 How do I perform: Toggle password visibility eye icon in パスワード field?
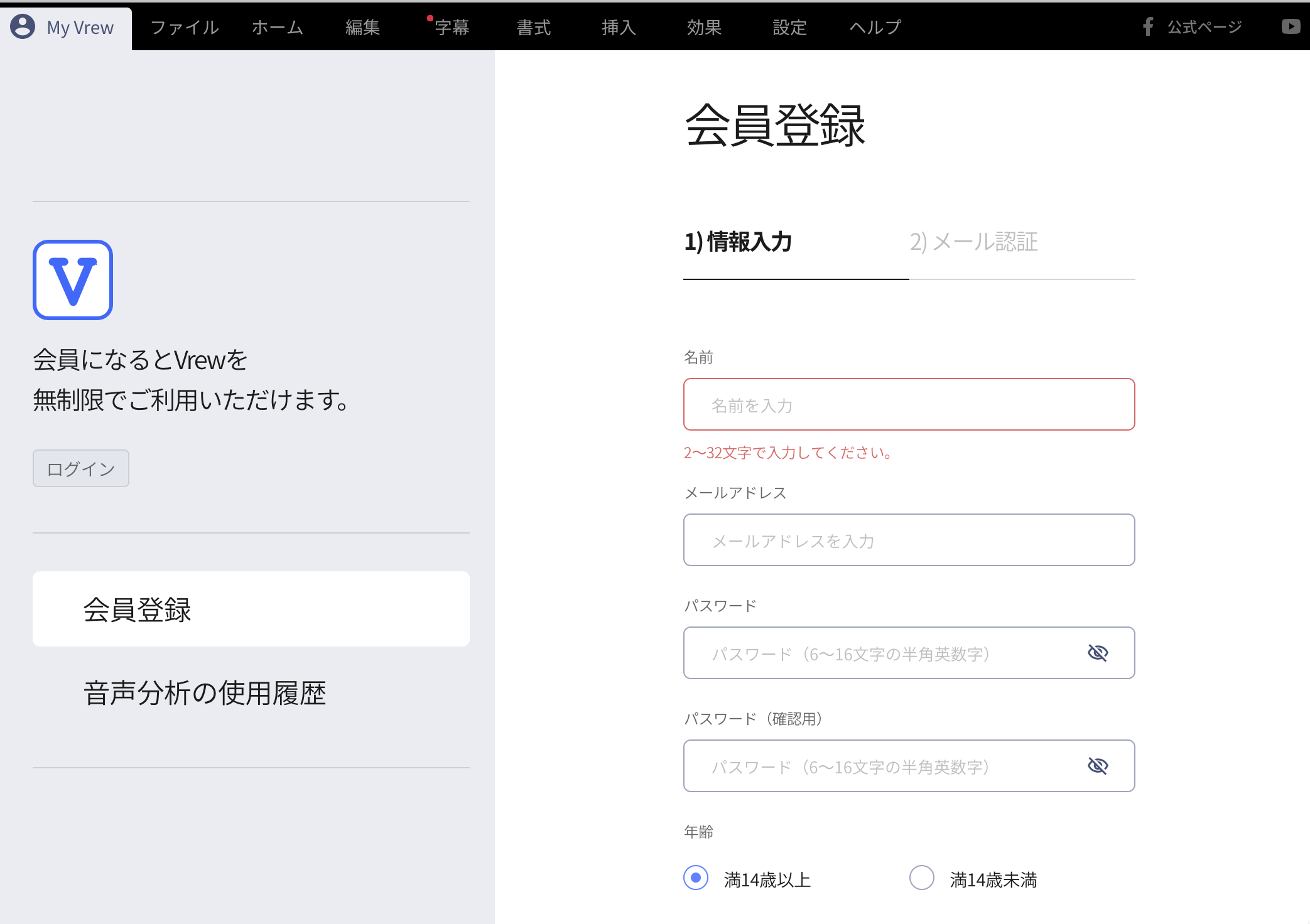[x=1098, y=653]
